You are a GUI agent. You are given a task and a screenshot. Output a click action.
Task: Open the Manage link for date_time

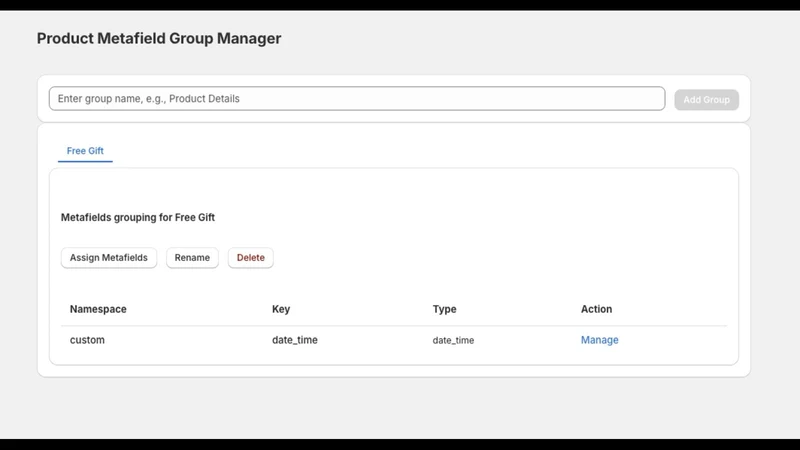click(x=599, y=340)
